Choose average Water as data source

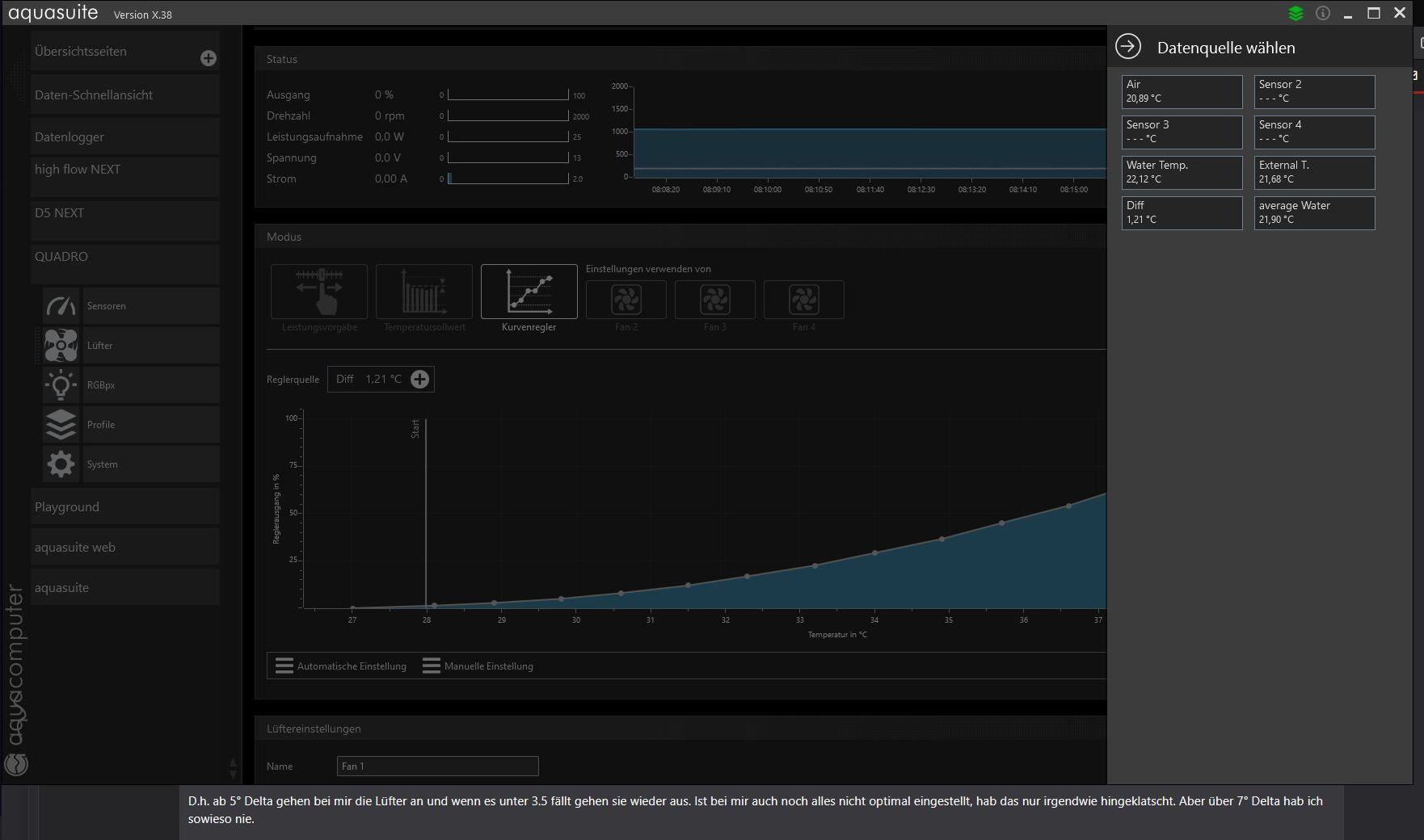[1314, 213]
